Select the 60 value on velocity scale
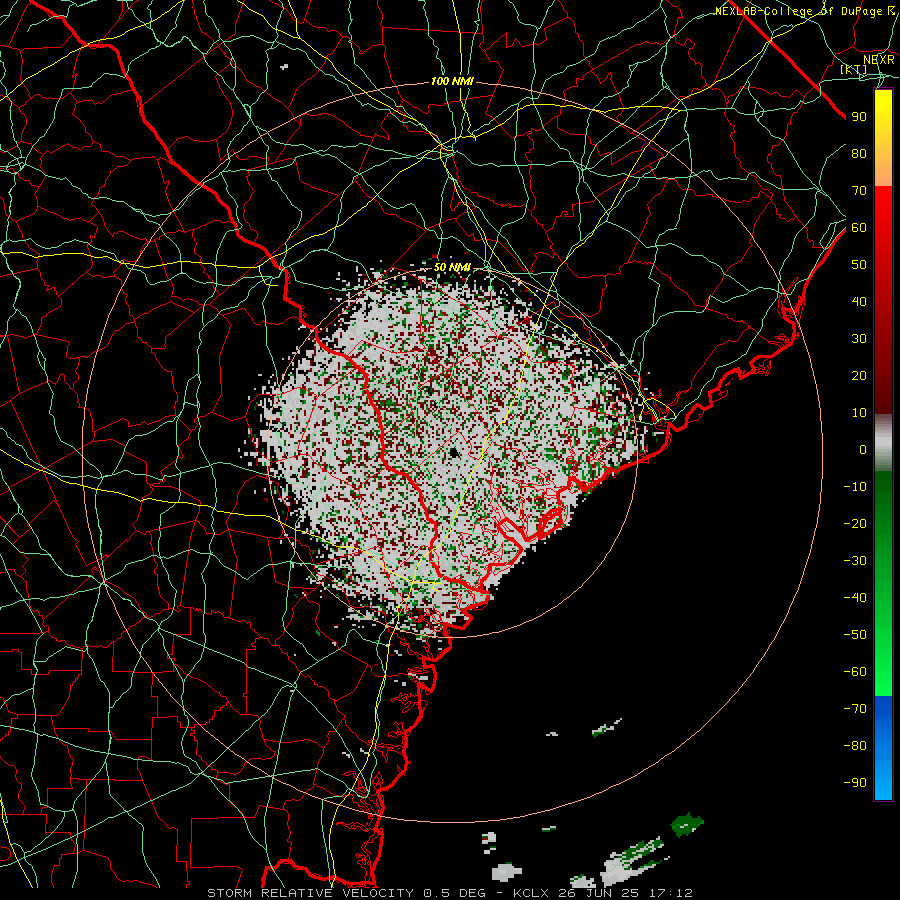 click(859, 227)
